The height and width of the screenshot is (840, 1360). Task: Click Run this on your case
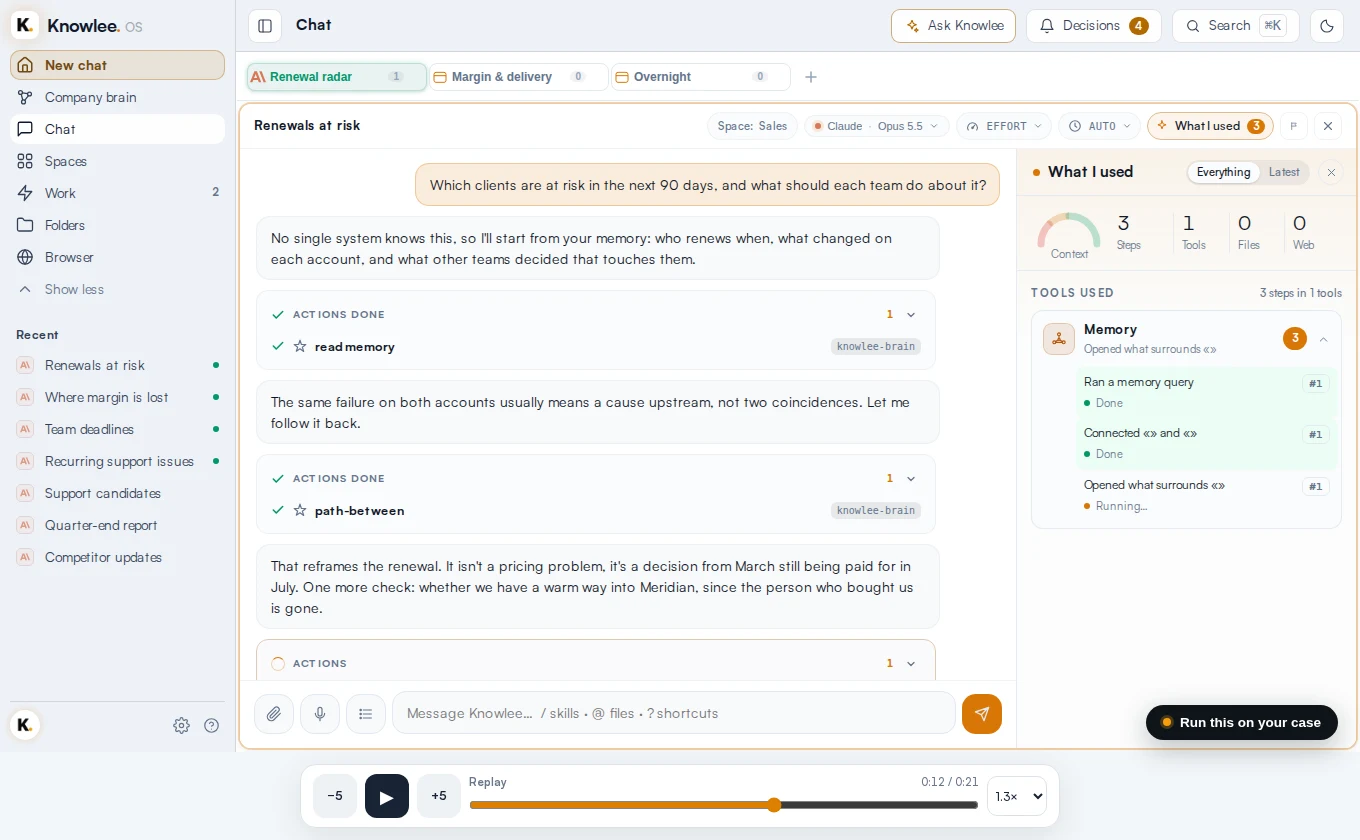[x=1241, y=722]
